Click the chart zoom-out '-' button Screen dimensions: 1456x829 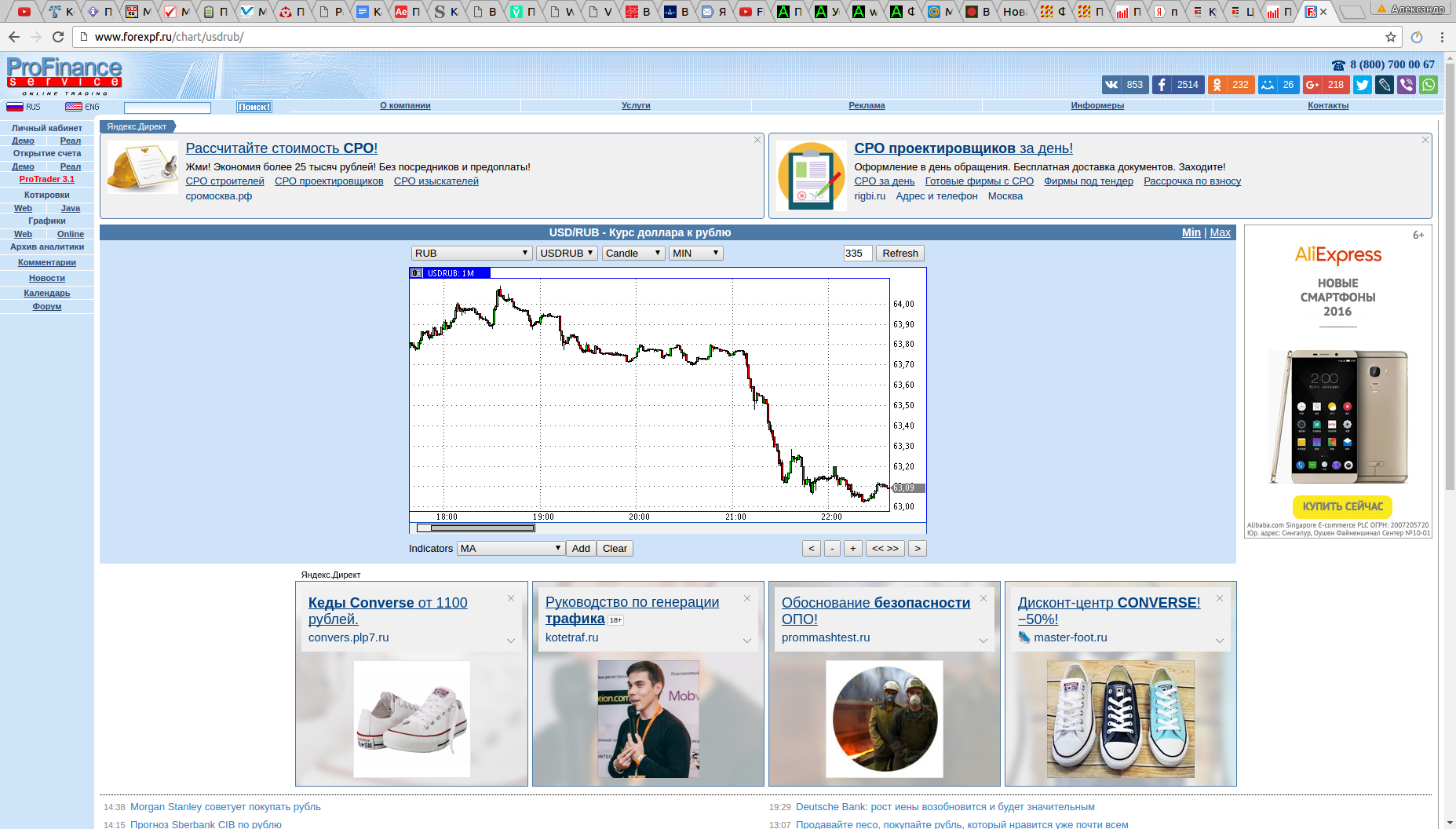click(833, 549)
